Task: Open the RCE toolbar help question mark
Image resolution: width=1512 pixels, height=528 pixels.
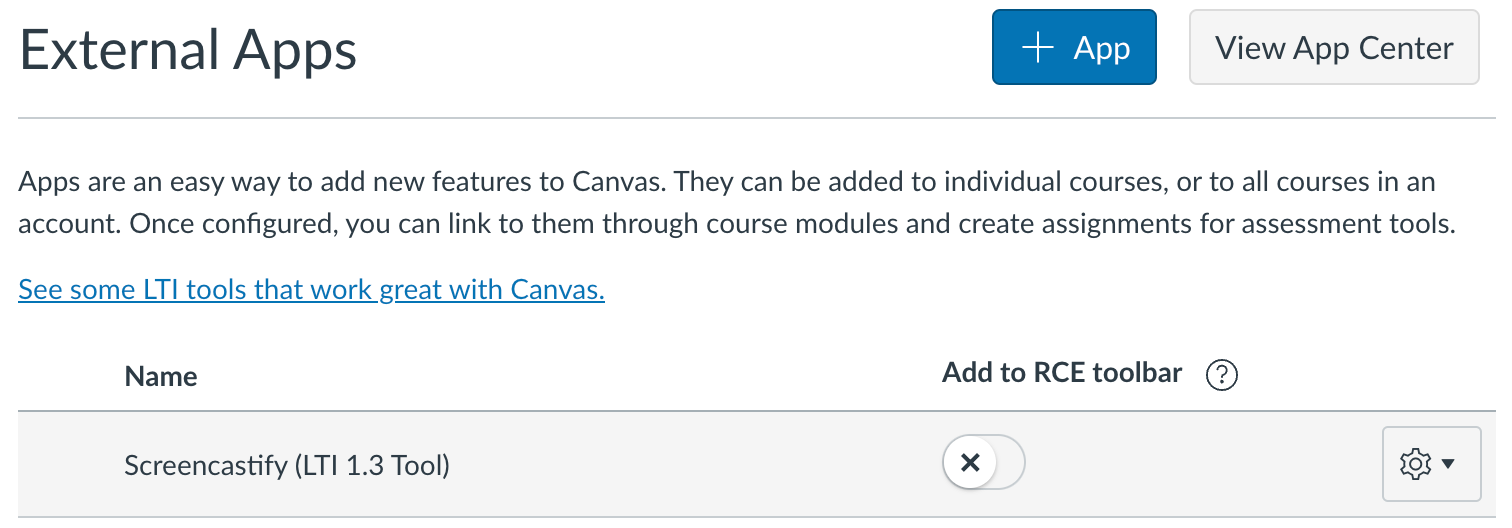Action: coord(1222,375)
